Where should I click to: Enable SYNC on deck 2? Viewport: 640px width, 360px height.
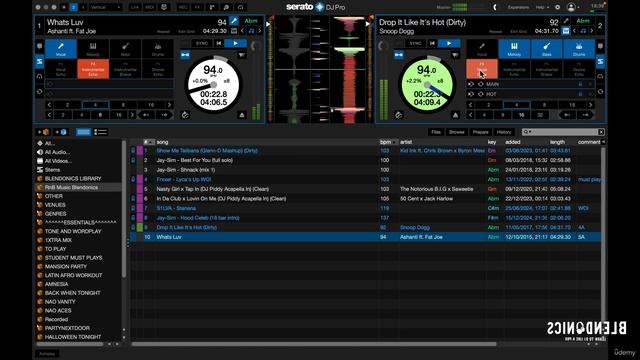click(416, 43)
